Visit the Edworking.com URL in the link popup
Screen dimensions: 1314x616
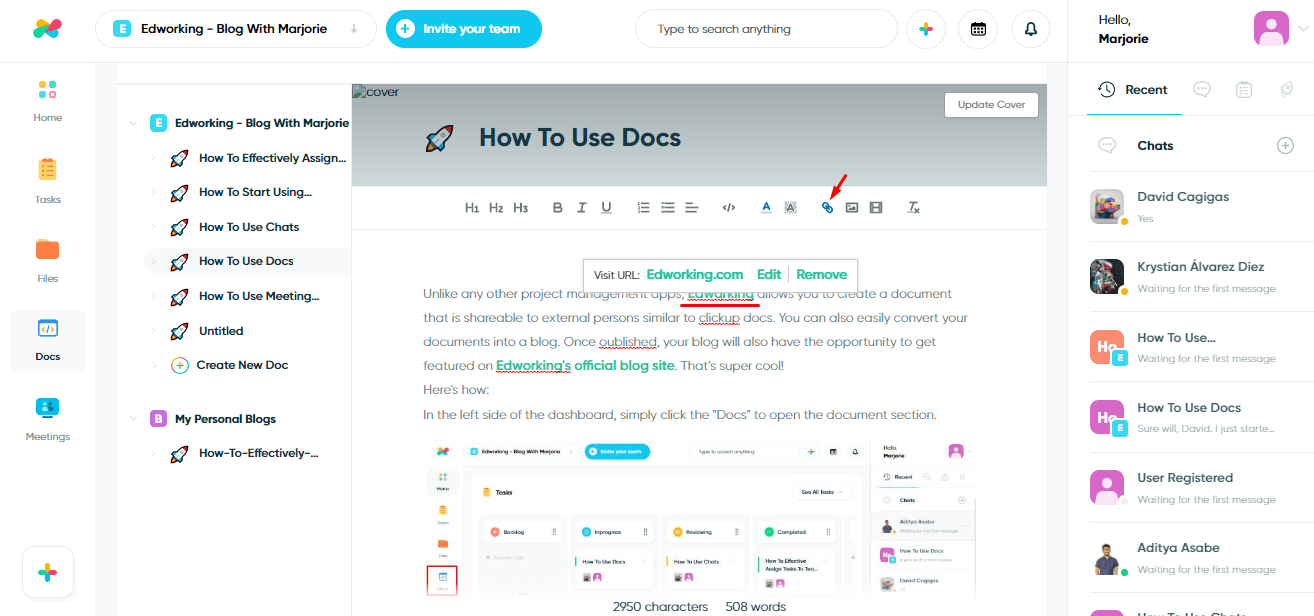click(695, 275)
